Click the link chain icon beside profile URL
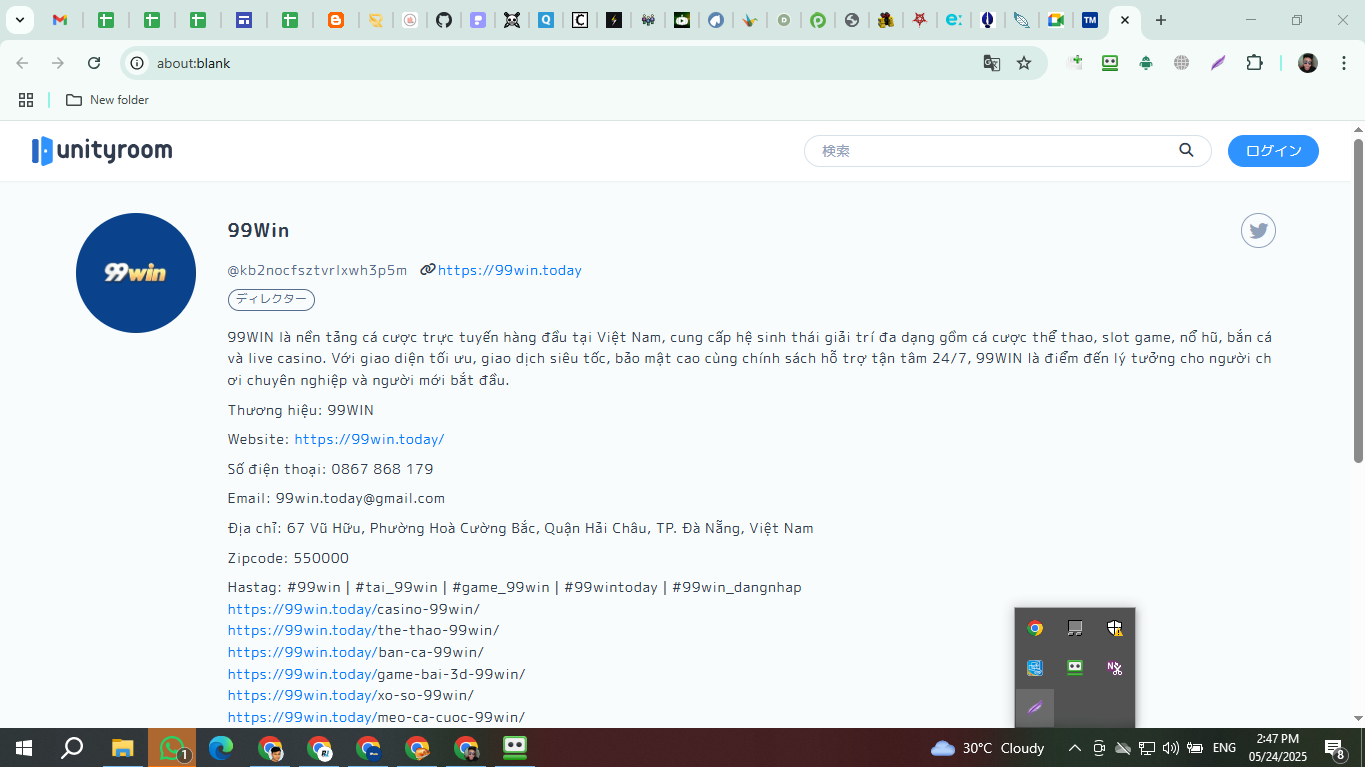 tap(427, 270)
